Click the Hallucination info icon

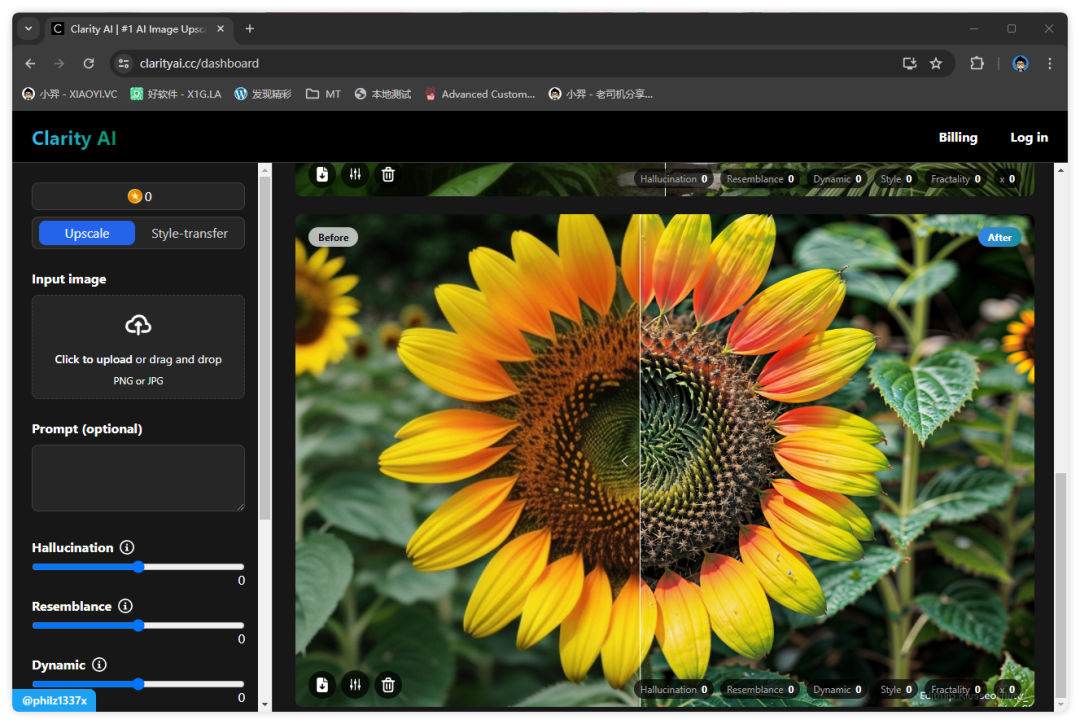tap(127, 548)
